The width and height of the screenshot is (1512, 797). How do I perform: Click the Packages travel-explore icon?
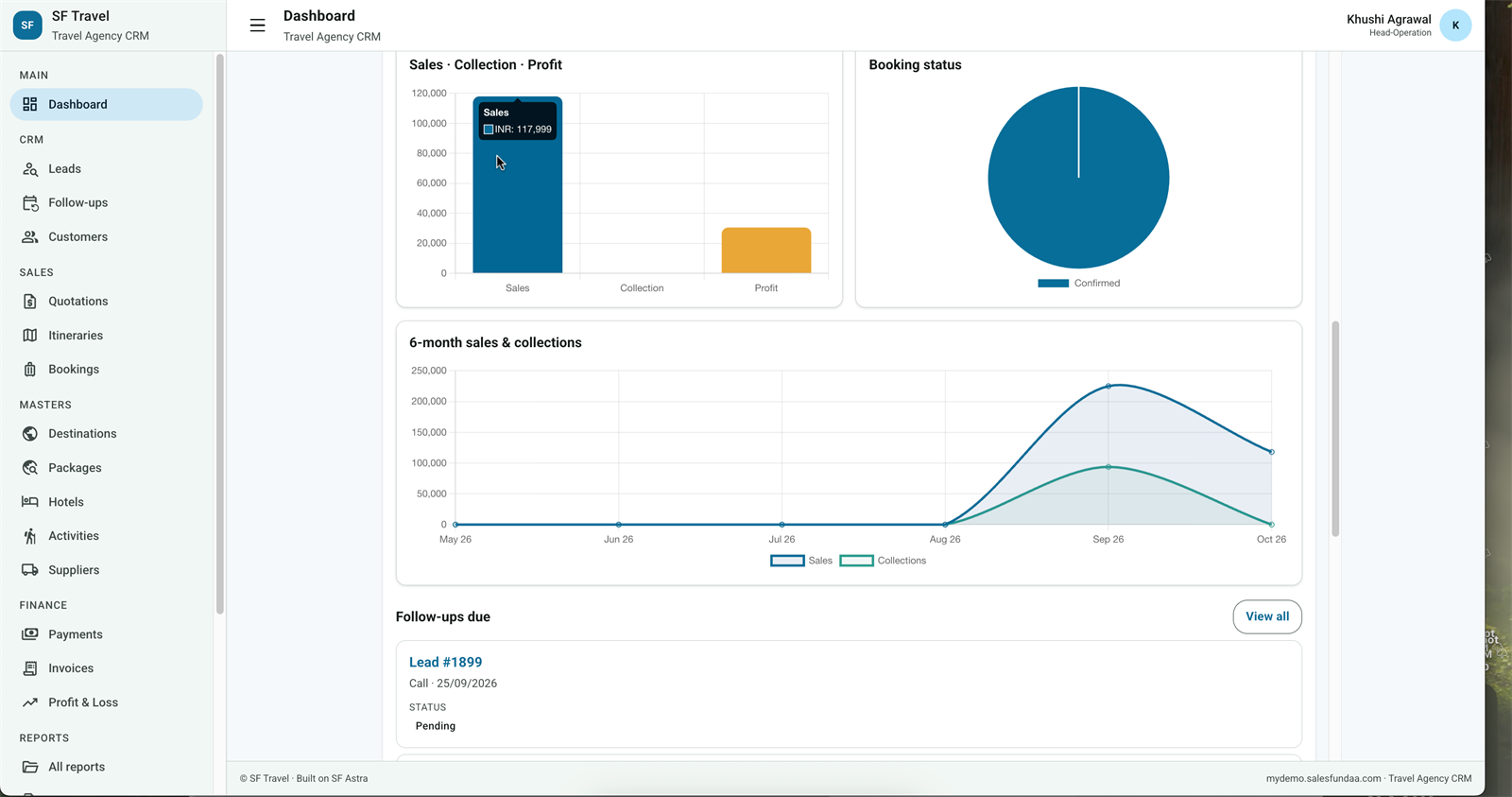click(x=30, y=468)
